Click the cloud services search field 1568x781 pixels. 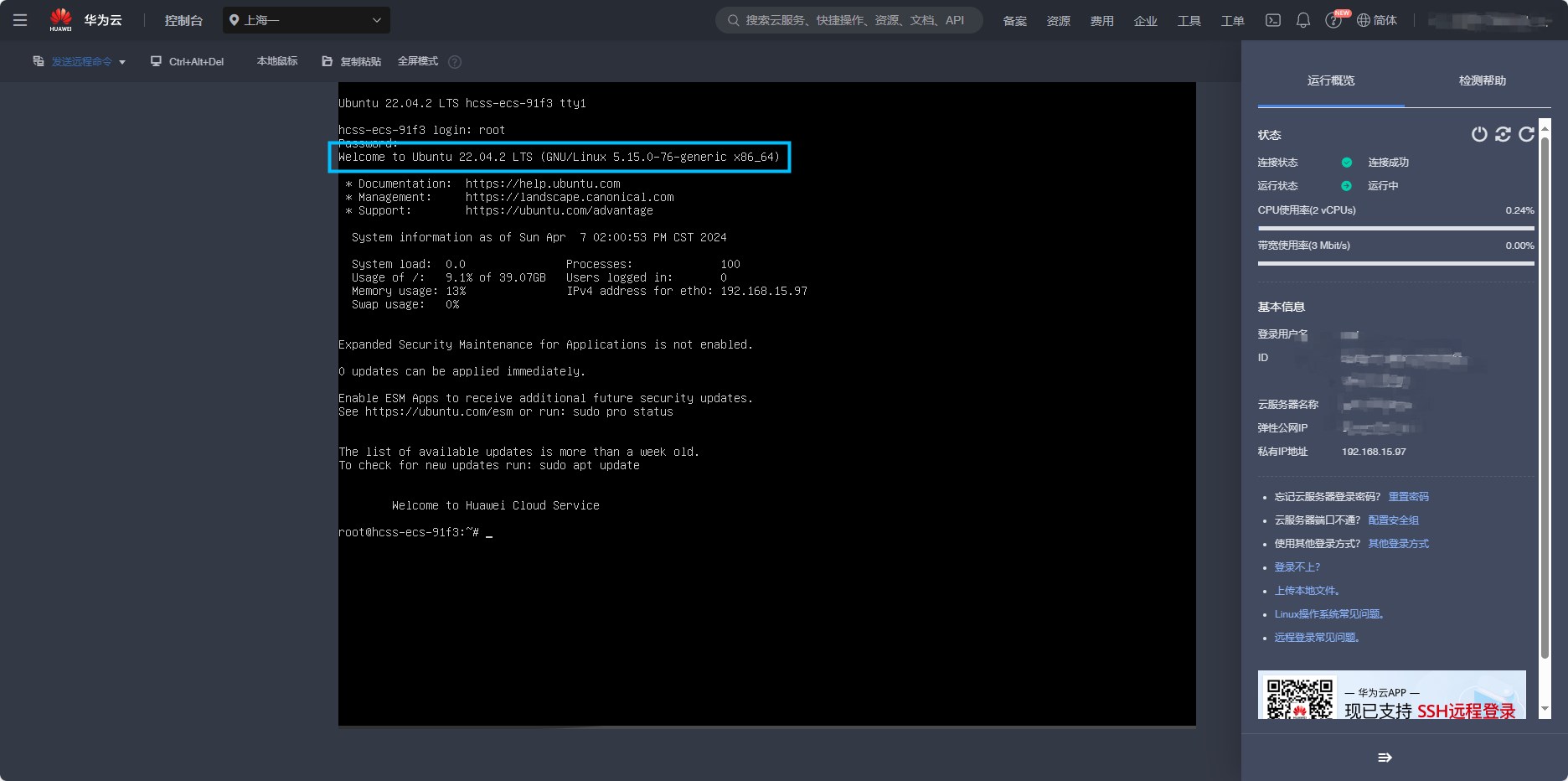tap(848, 20)
